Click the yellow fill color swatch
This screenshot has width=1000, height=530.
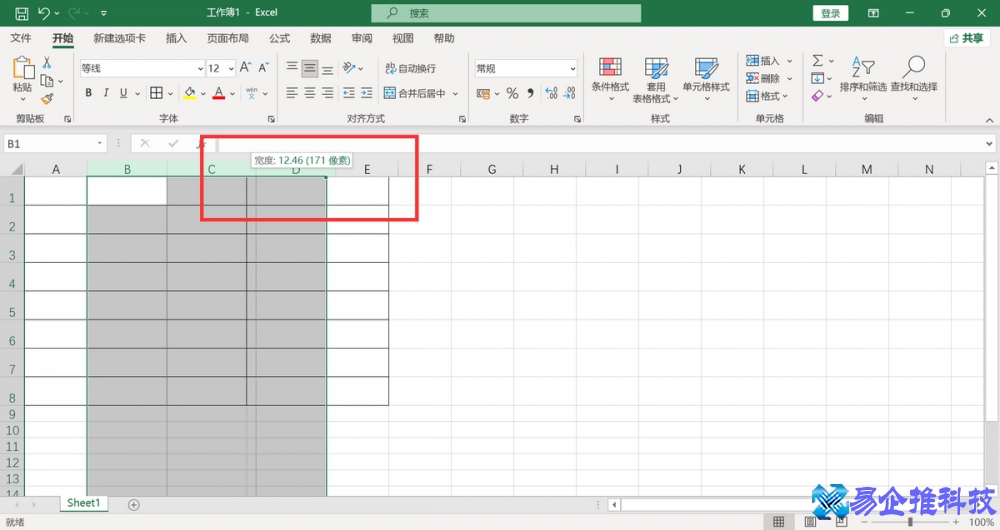(189, 93)
